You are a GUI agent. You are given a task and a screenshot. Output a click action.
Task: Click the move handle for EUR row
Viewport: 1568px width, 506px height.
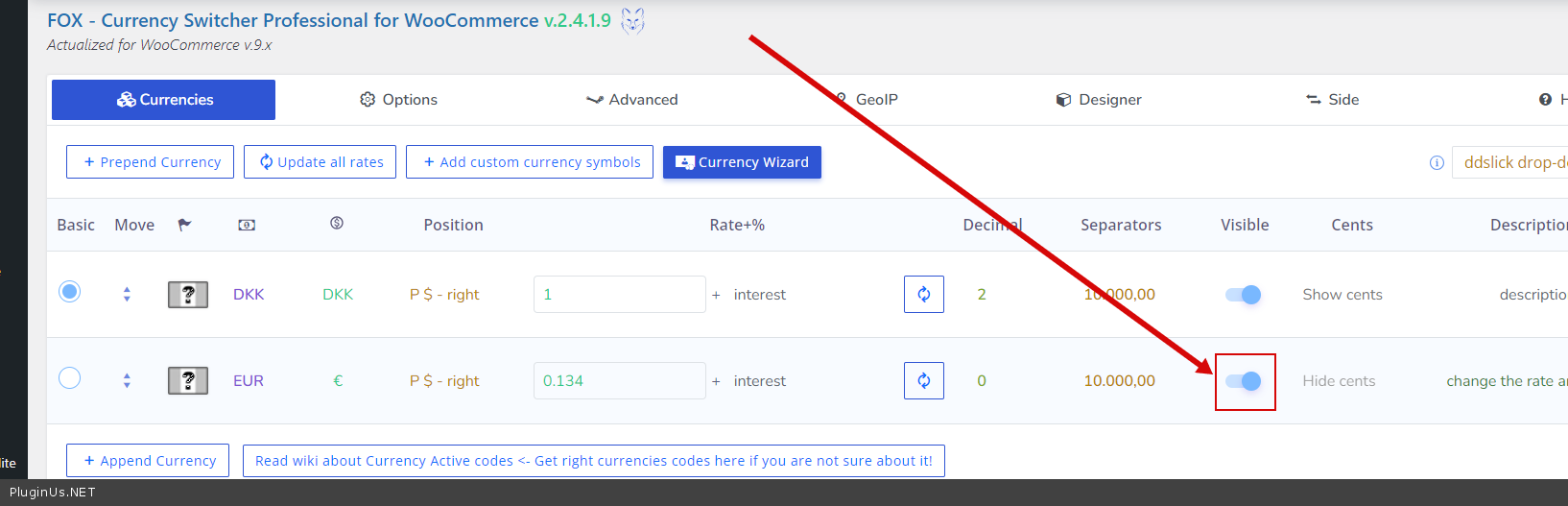click(127, 381)
